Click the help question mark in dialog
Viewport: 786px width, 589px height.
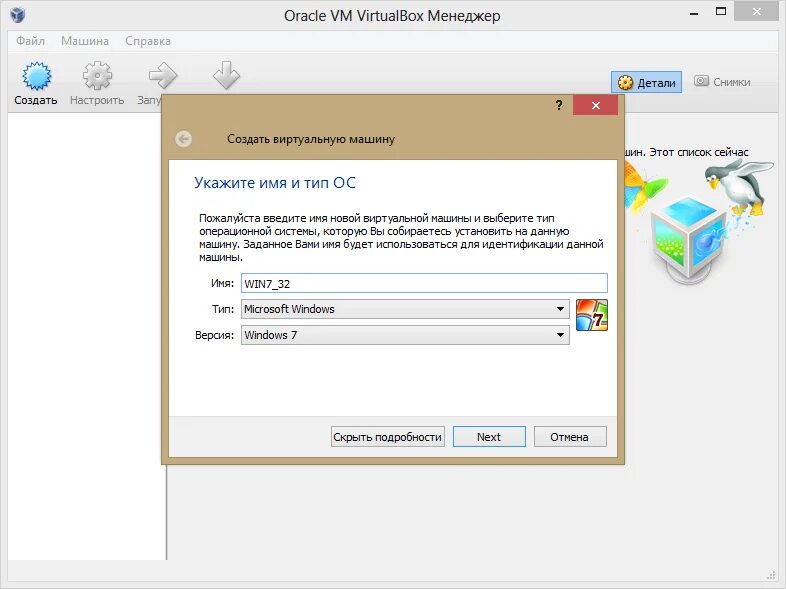pos(559,105)
